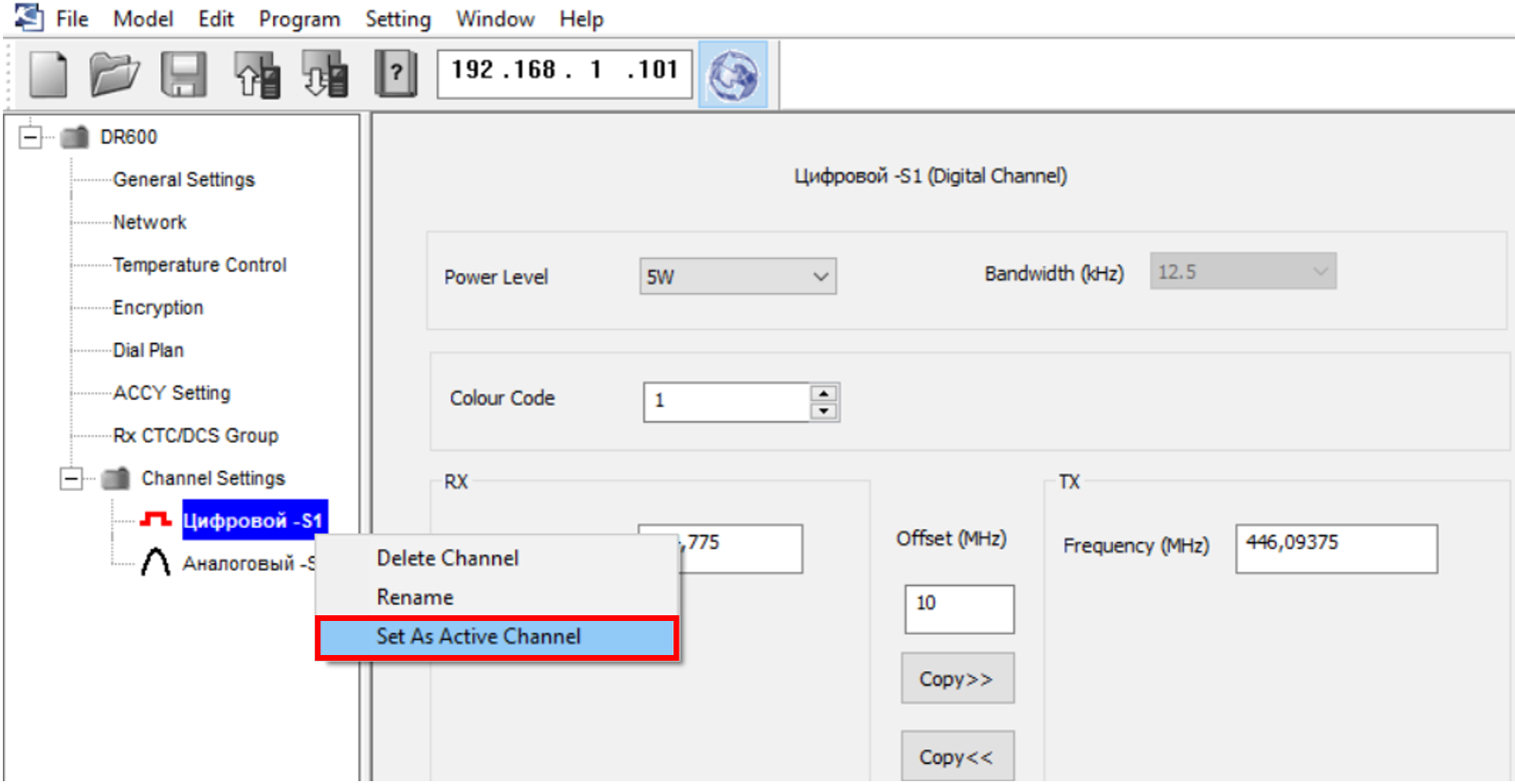
Task: Click the TX Frequency input field
Action: coord(1335,548)
